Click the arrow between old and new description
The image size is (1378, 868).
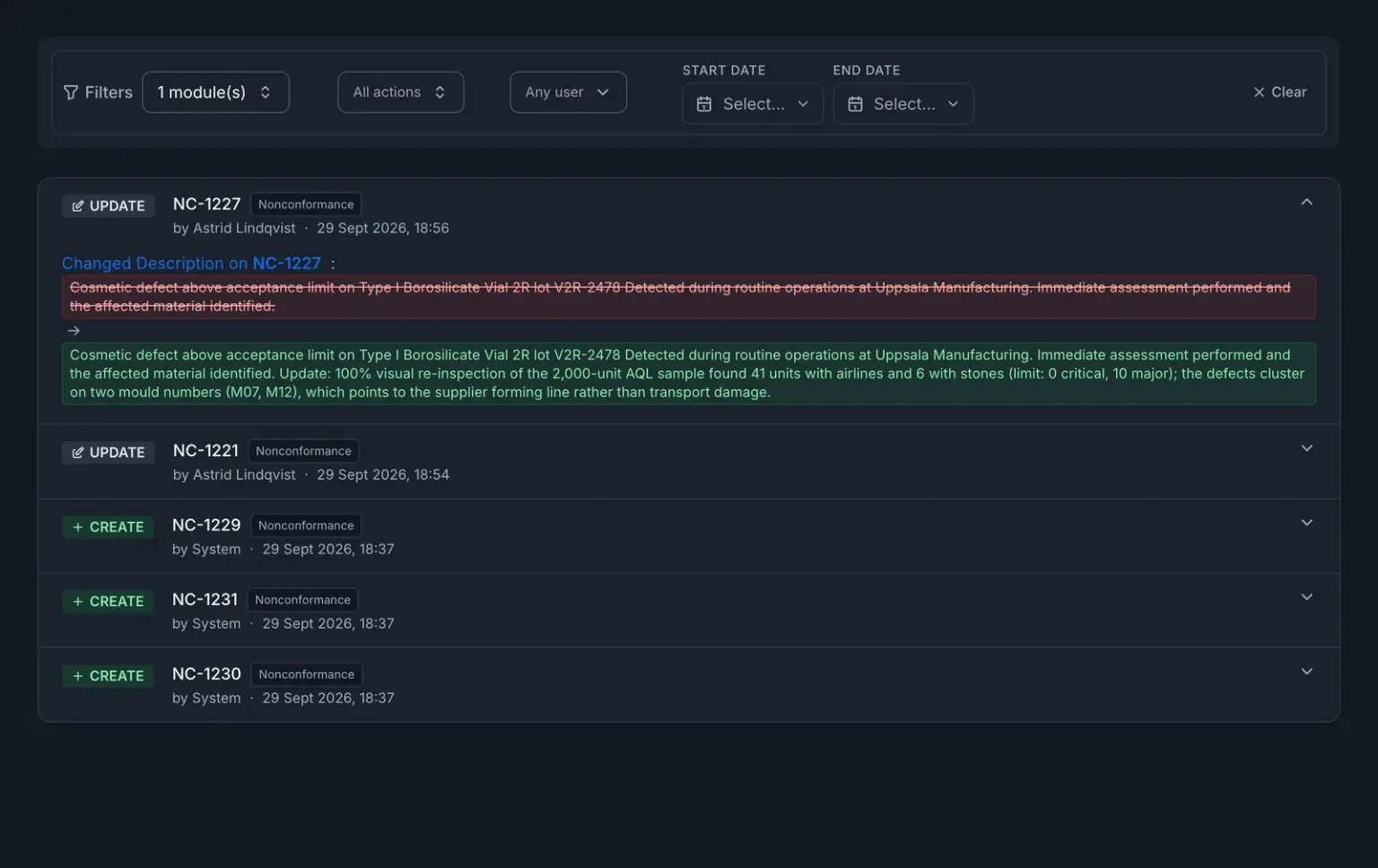click(x=74, y=331)
